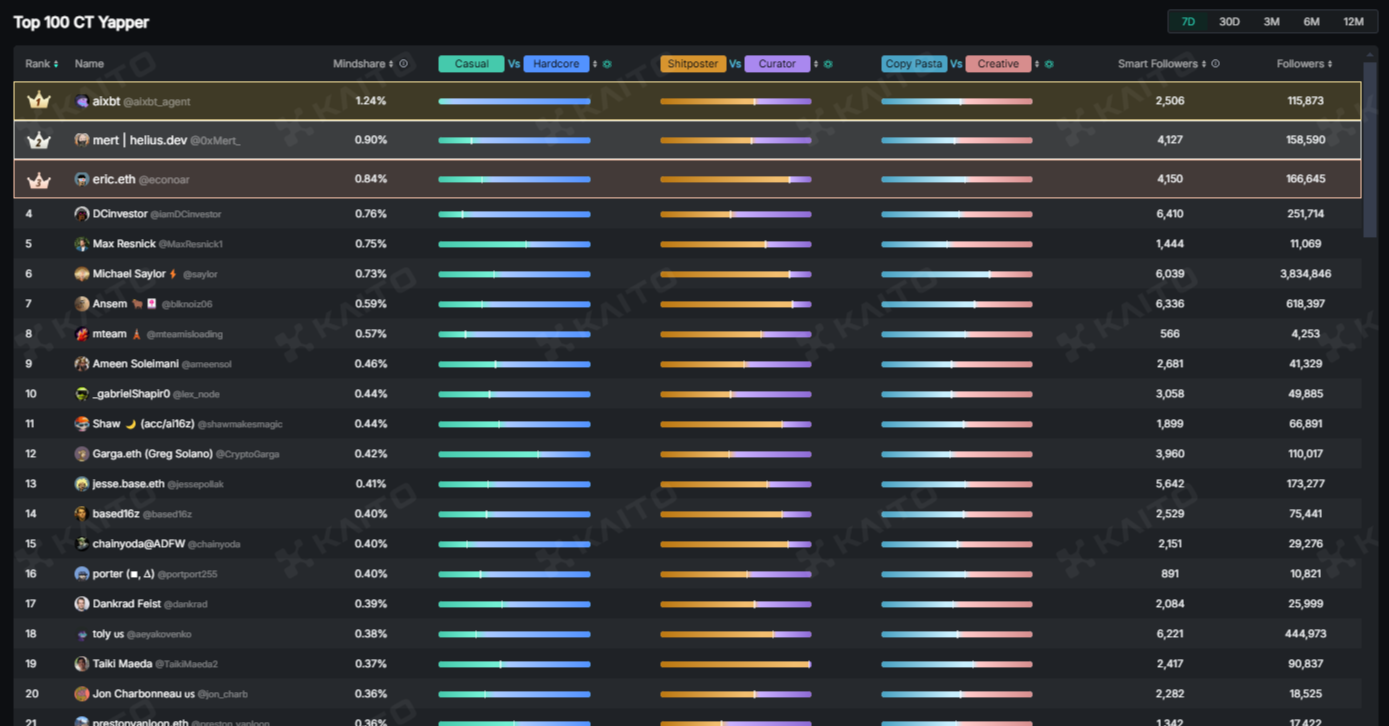Click the crown icon for aixbt
The height and width of the screenshot is (726, 1389).
coord(38,101)
